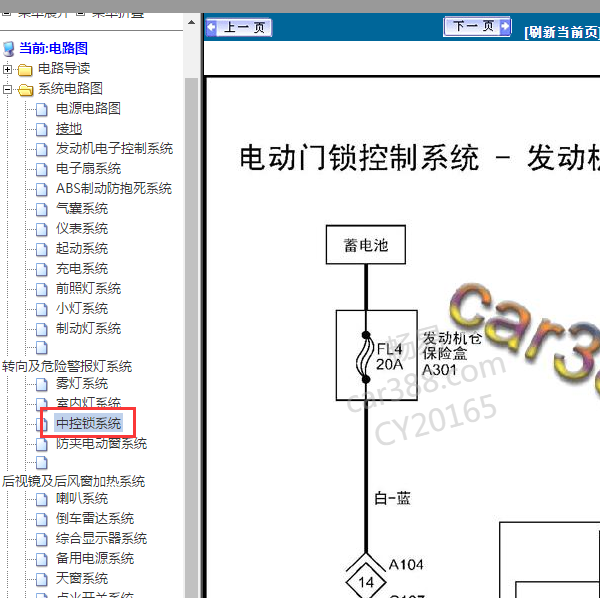Viewport: 600px width, 598px height.
Task: Open 转向及危险警报灯系统 diagram
Action: (67, 367)
